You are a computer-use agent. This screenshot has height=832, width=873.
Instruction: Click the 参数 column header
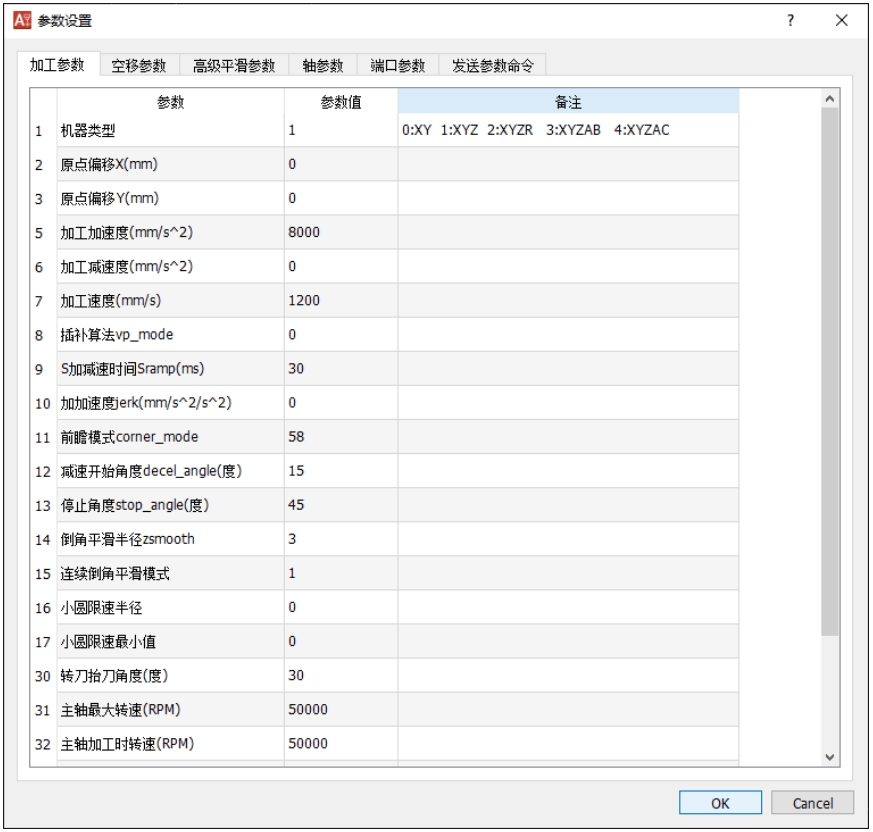(170, 102)
